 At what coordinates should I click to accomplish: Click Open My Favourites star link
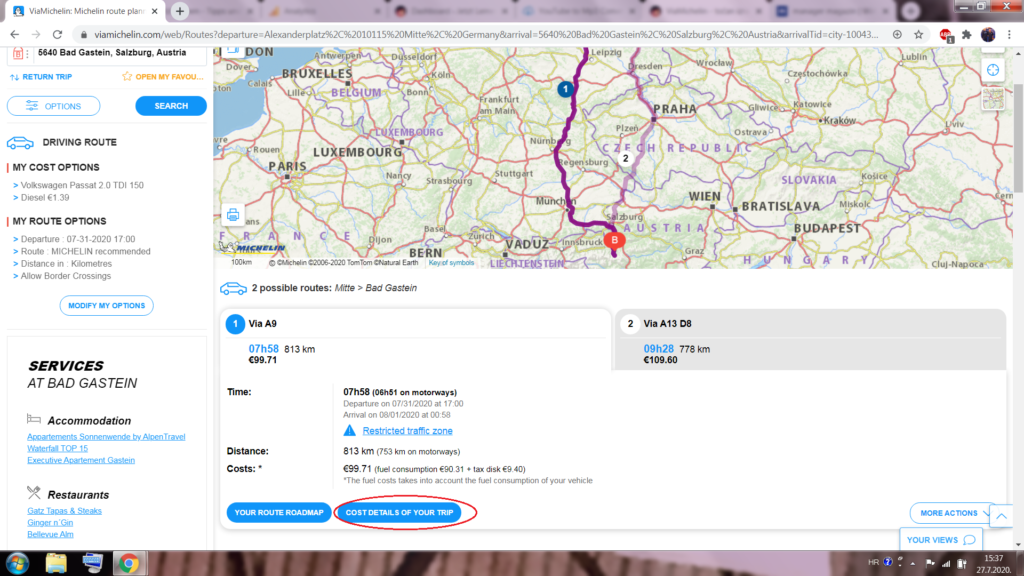click(163, 76)
